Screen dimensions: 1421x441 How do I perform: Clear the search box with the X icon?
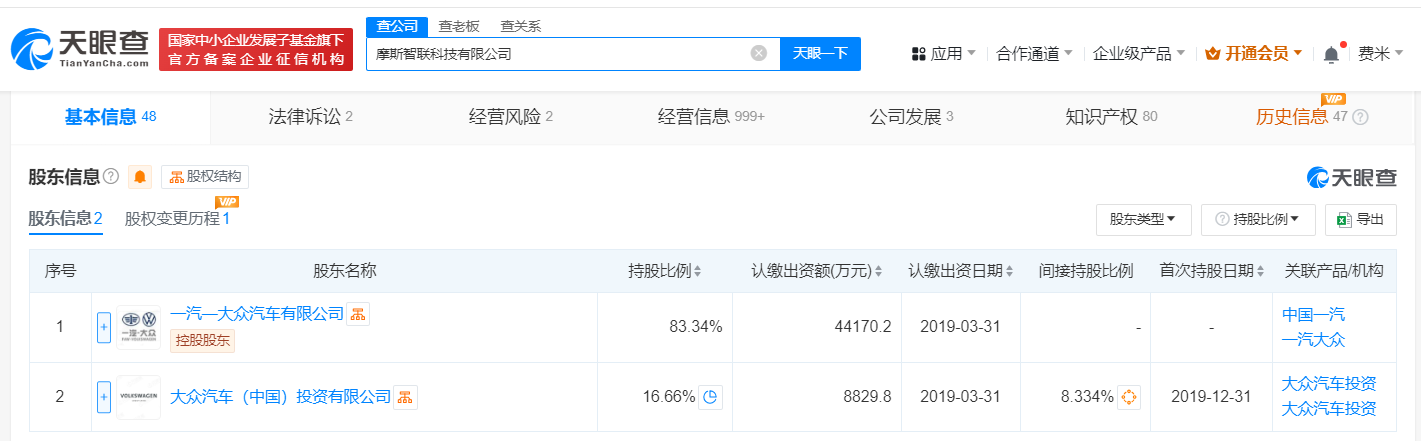click(x=759, y=53)
